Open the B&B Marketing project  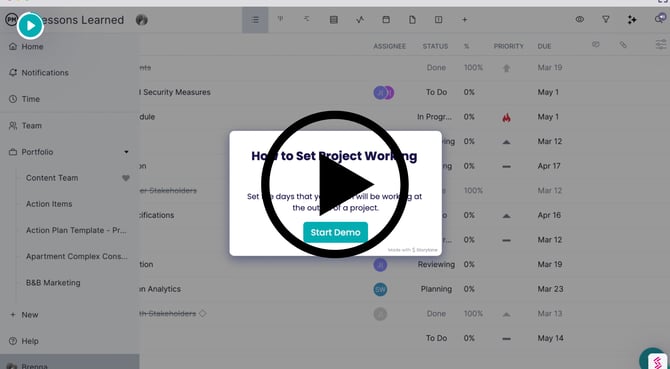[53, 283]
